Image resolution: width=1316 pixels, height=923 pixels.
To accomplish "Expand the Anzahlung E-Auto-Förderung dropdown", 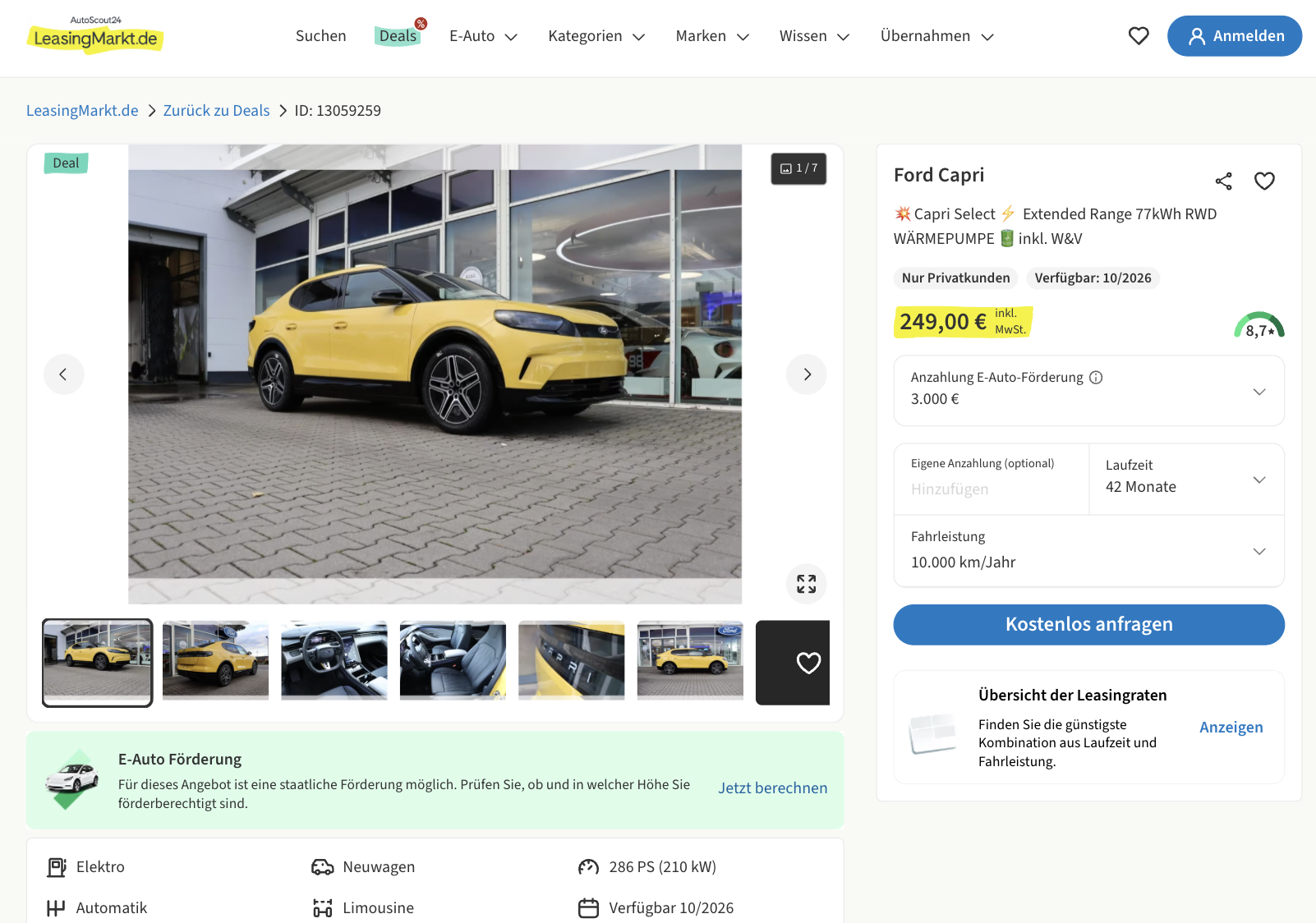I will coord(1088,391).
